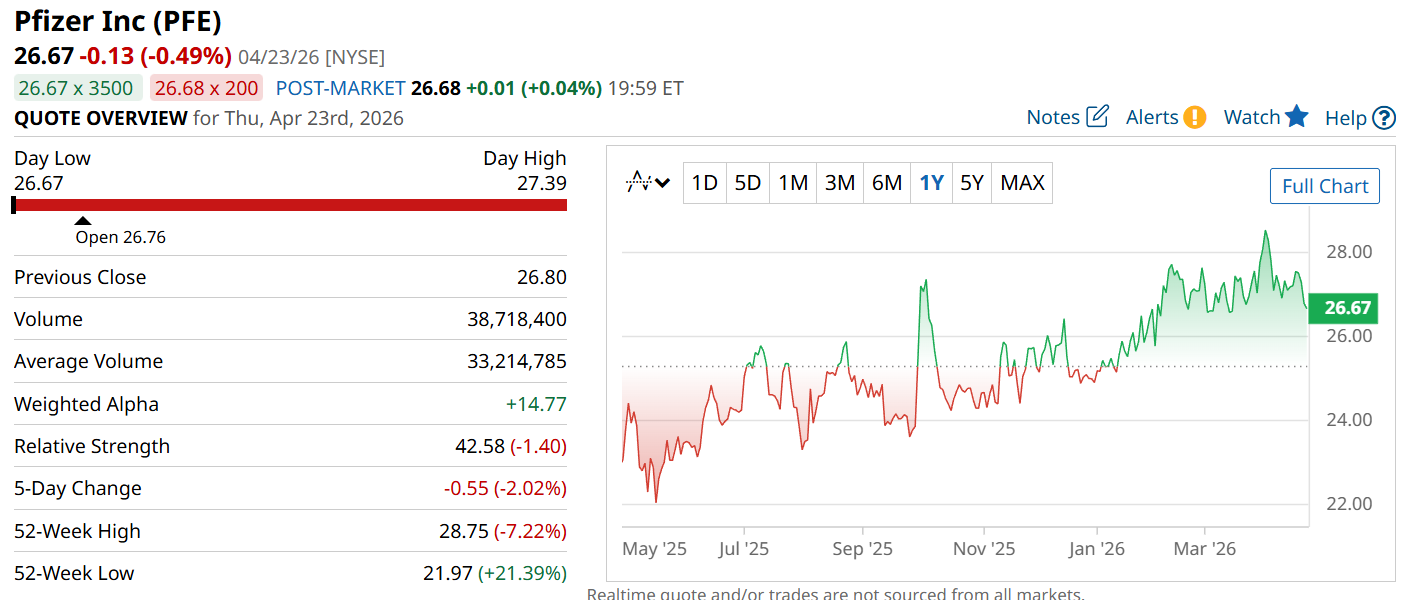
Task: Click the Alerts exclamation icon
Action: (1194, 117)
